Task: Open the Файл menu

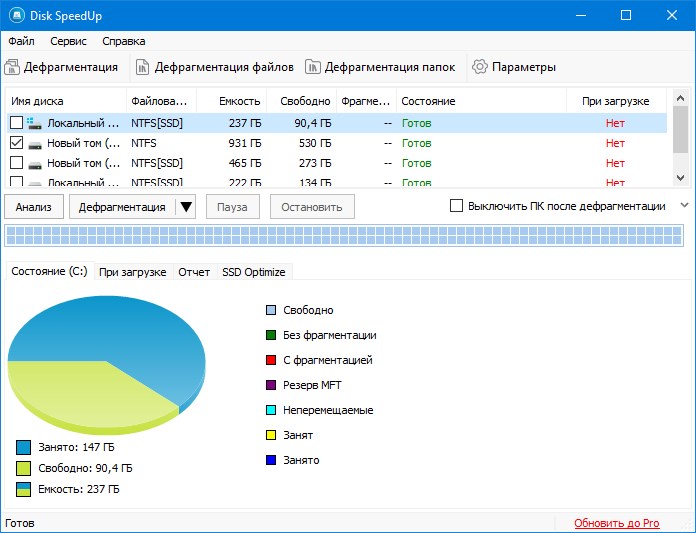Action: tap(21, 41)
